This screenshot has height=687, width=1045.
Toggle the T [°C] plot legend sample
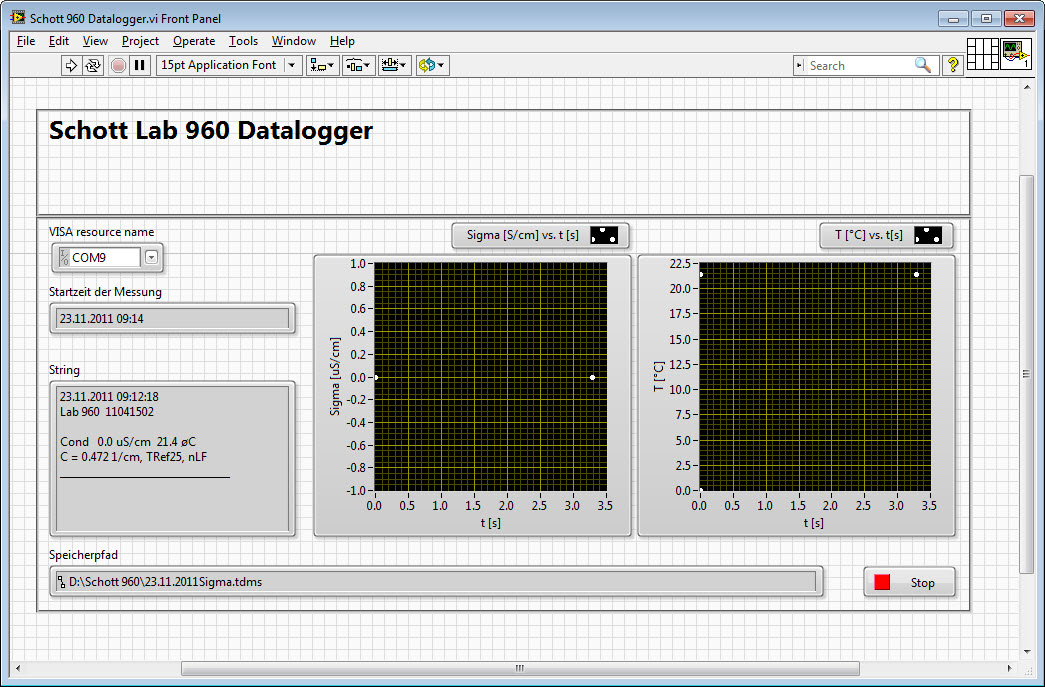[928, 236]
